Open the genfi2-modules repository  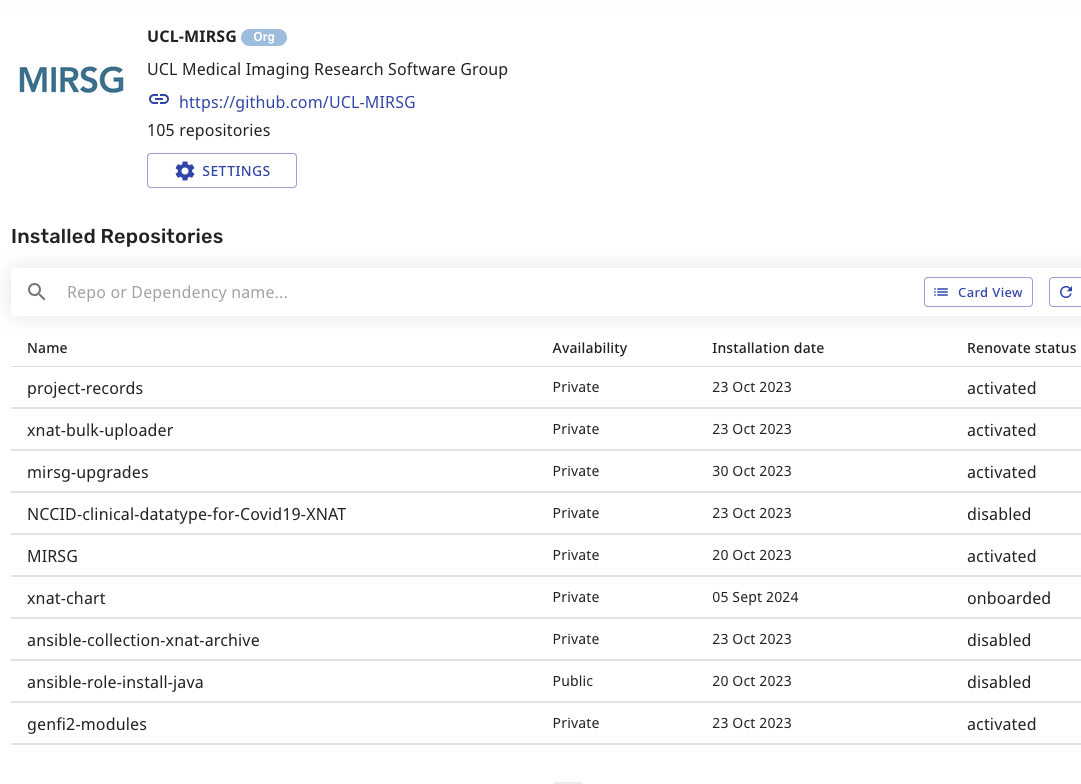pos(87,724)
